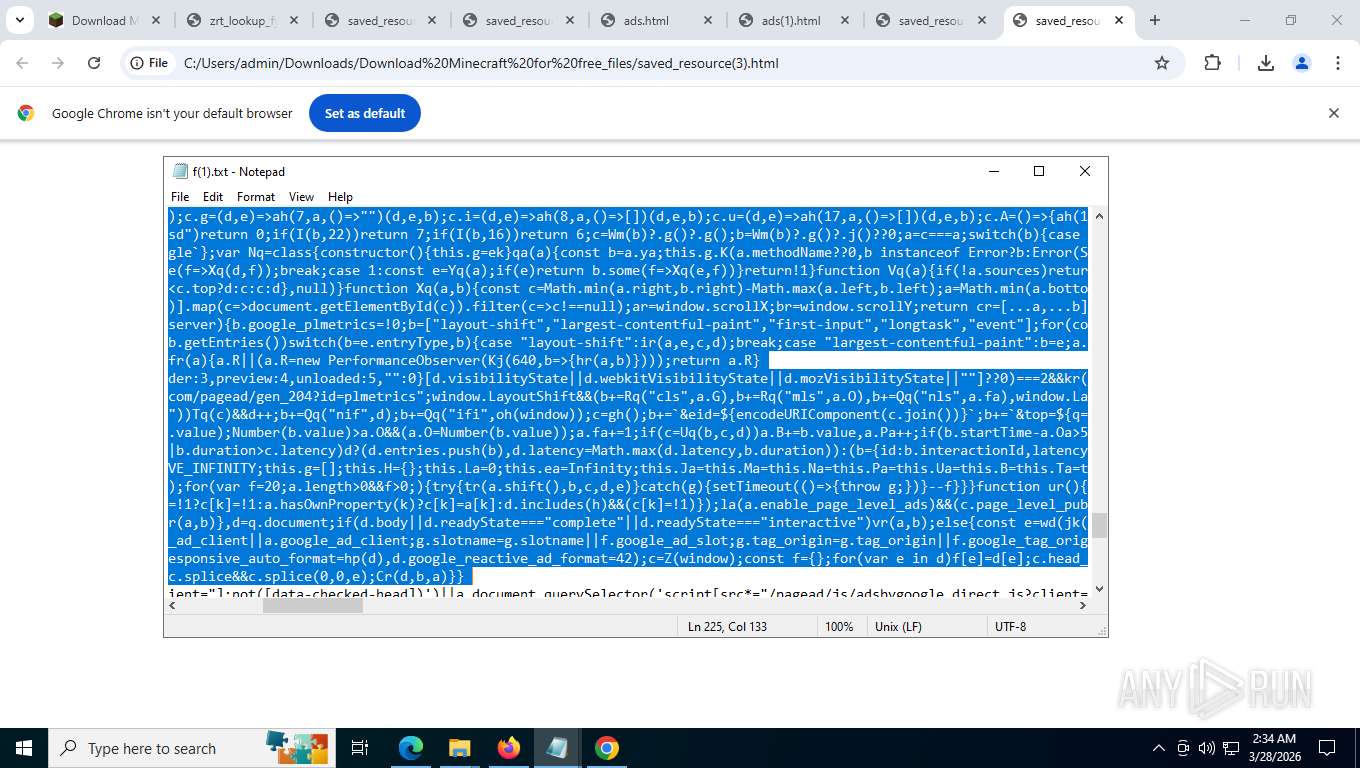1360x768 pixels.
Task: Reload the current page
Action: tap(94, 63)
